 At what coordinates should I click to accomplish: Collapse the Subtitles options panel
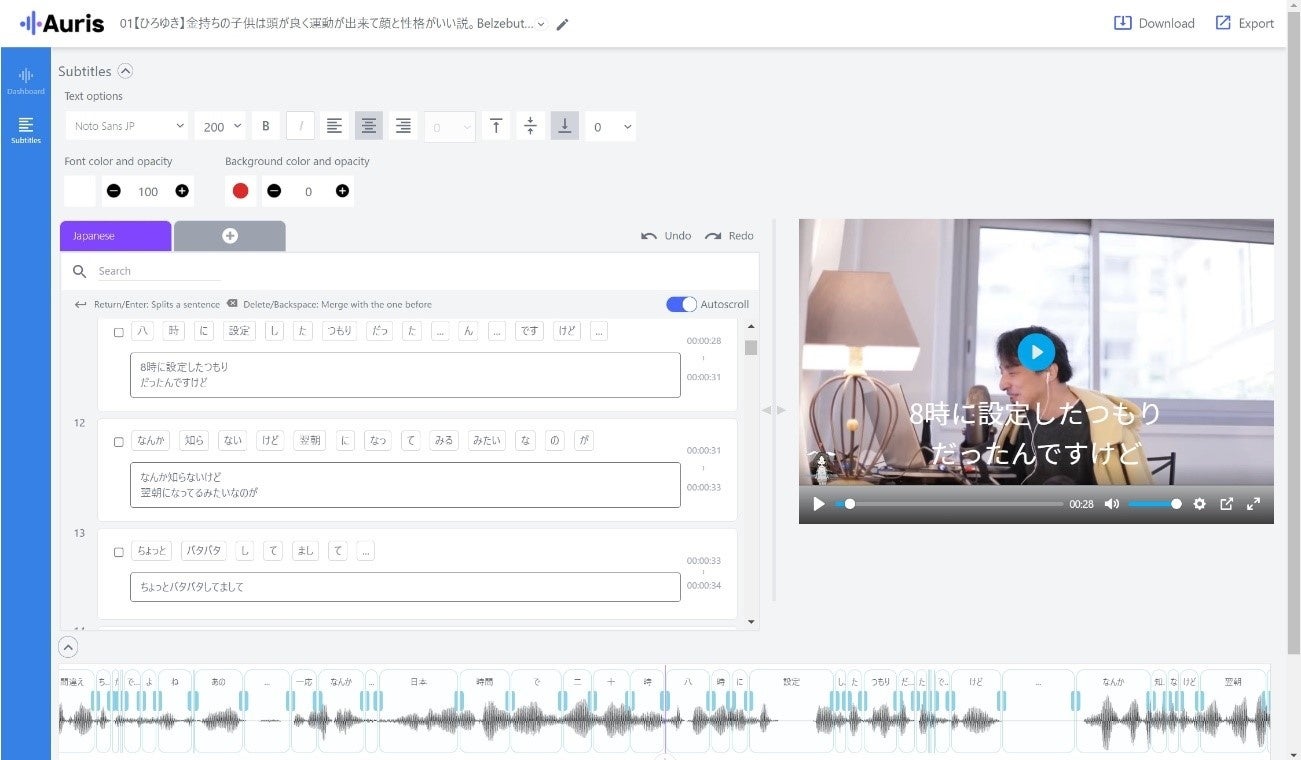(125, 71)
